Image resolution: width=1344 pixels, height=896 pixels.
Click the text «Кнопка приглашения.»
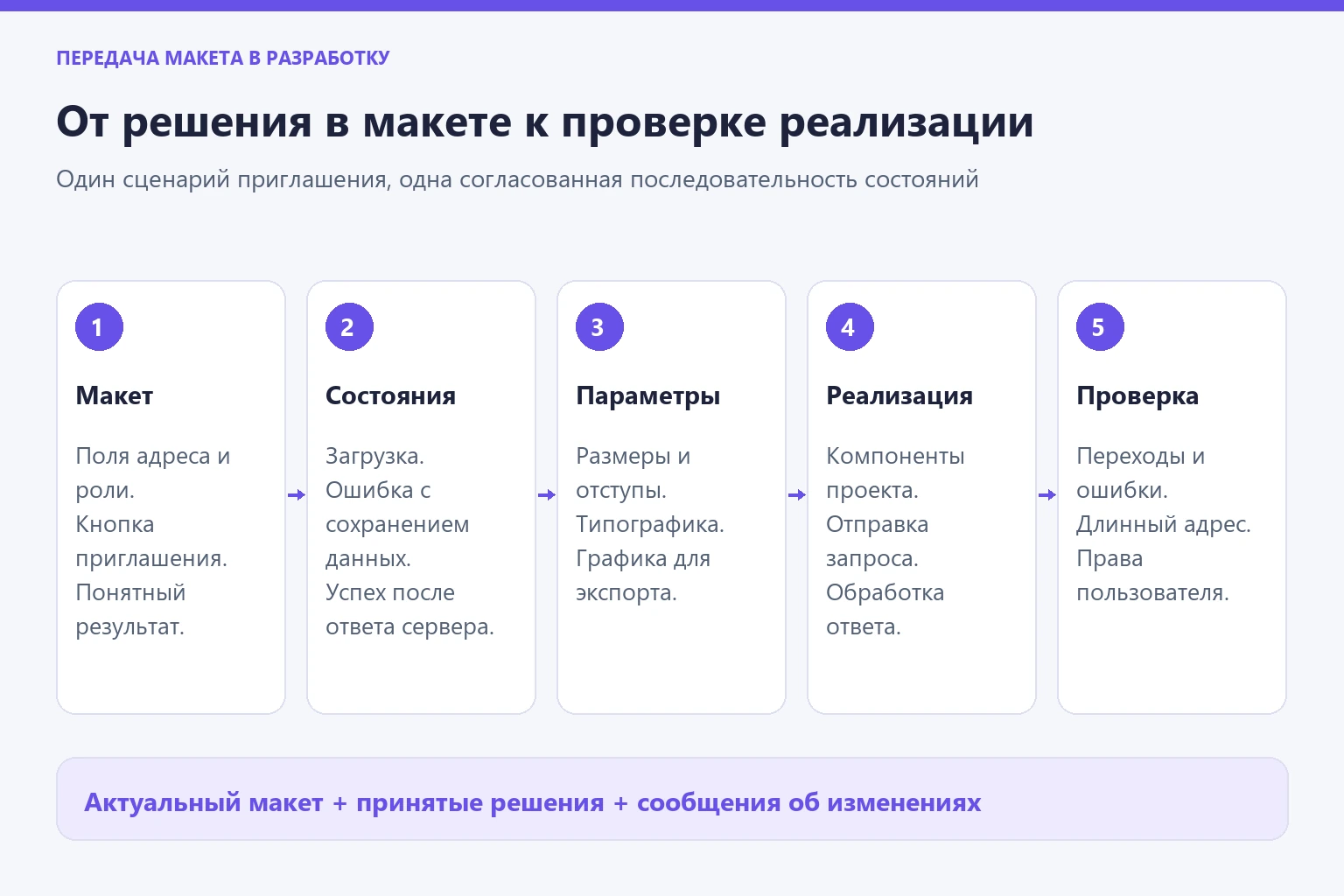pos(151,542)
